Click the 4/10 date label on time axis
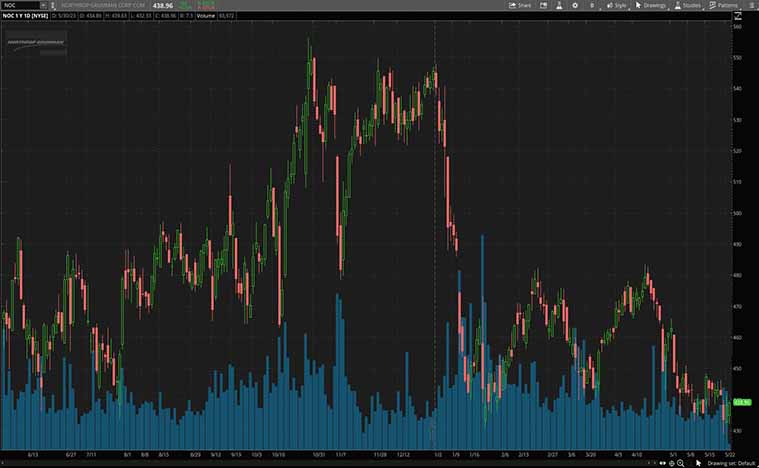759x468 pixels. coord(637,455)
